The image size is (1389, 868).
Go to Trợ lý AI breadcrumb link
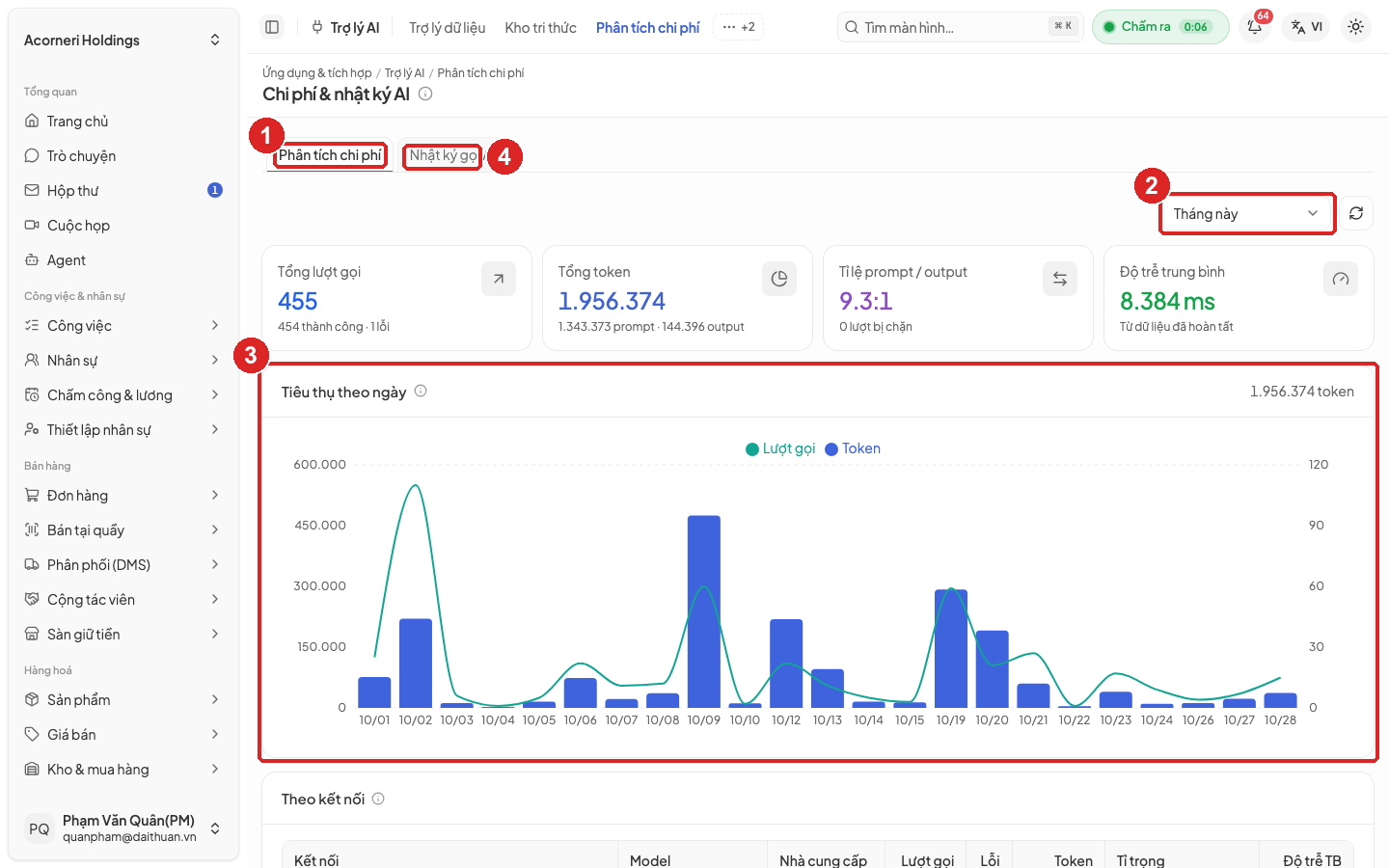click(x=404, y=73)
